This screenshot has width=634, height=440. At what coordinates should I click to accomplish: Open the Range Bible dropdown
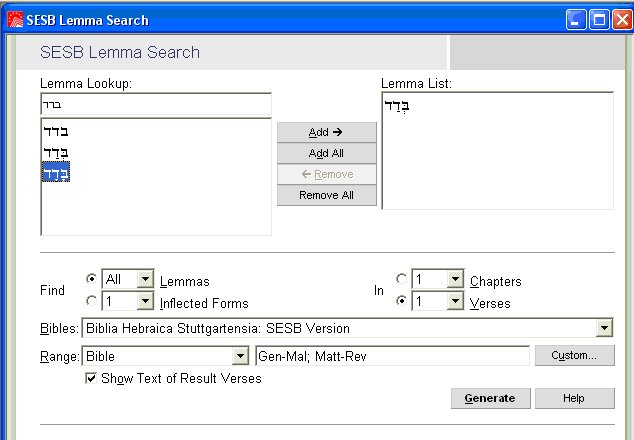click(x=240, y=356)
